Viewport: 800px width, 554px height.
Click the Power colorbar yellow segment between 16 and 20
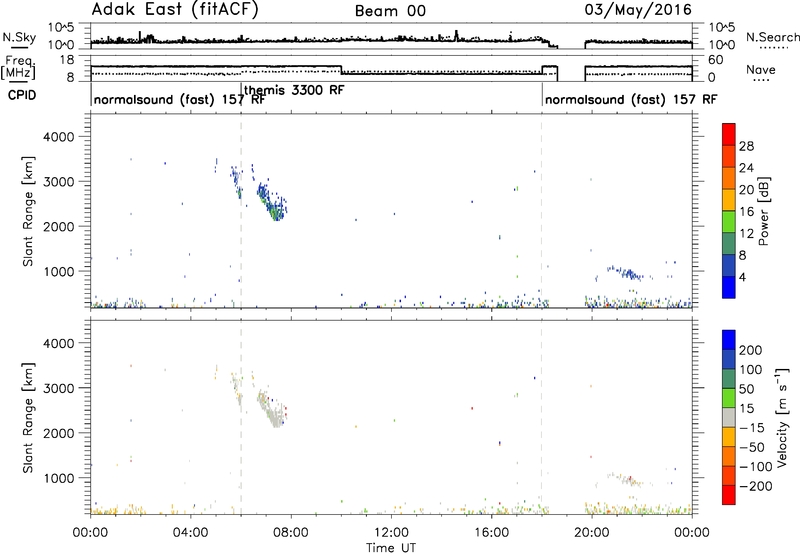(729, 200)
